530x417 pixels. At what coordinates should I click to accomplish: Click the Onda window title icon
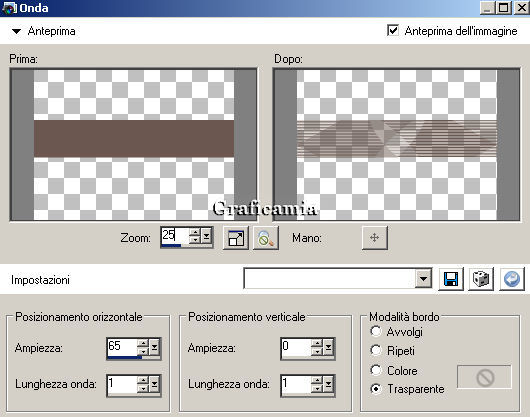pyautogui.click(x=9, y=8)
